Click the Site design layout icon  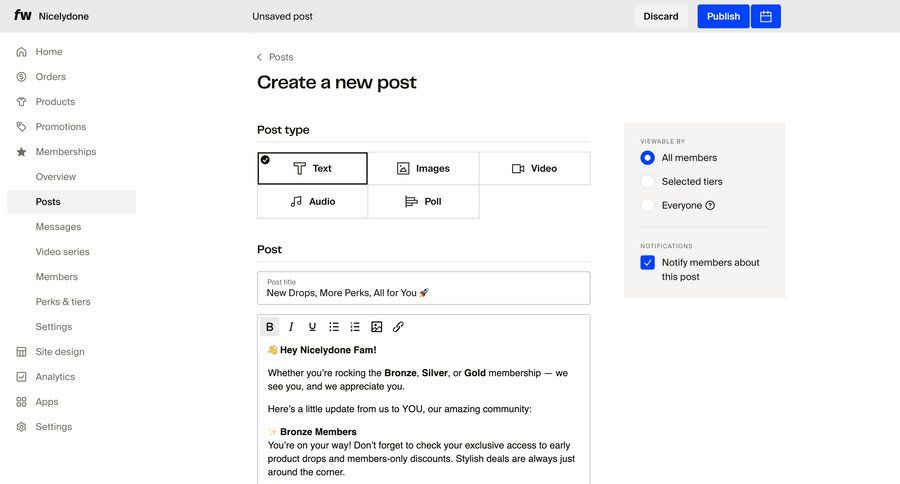pos(21,352)
